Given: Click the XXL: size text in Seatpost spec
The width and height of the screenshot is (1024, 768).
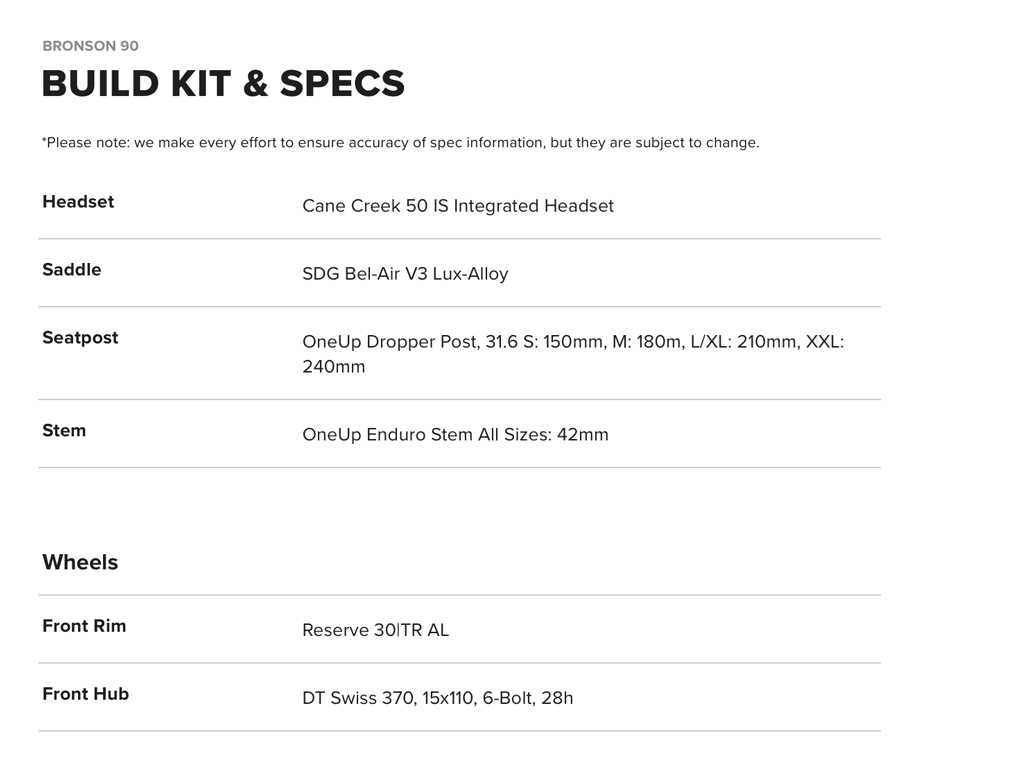Looking at the screenshot, I should tap(825, 342).
